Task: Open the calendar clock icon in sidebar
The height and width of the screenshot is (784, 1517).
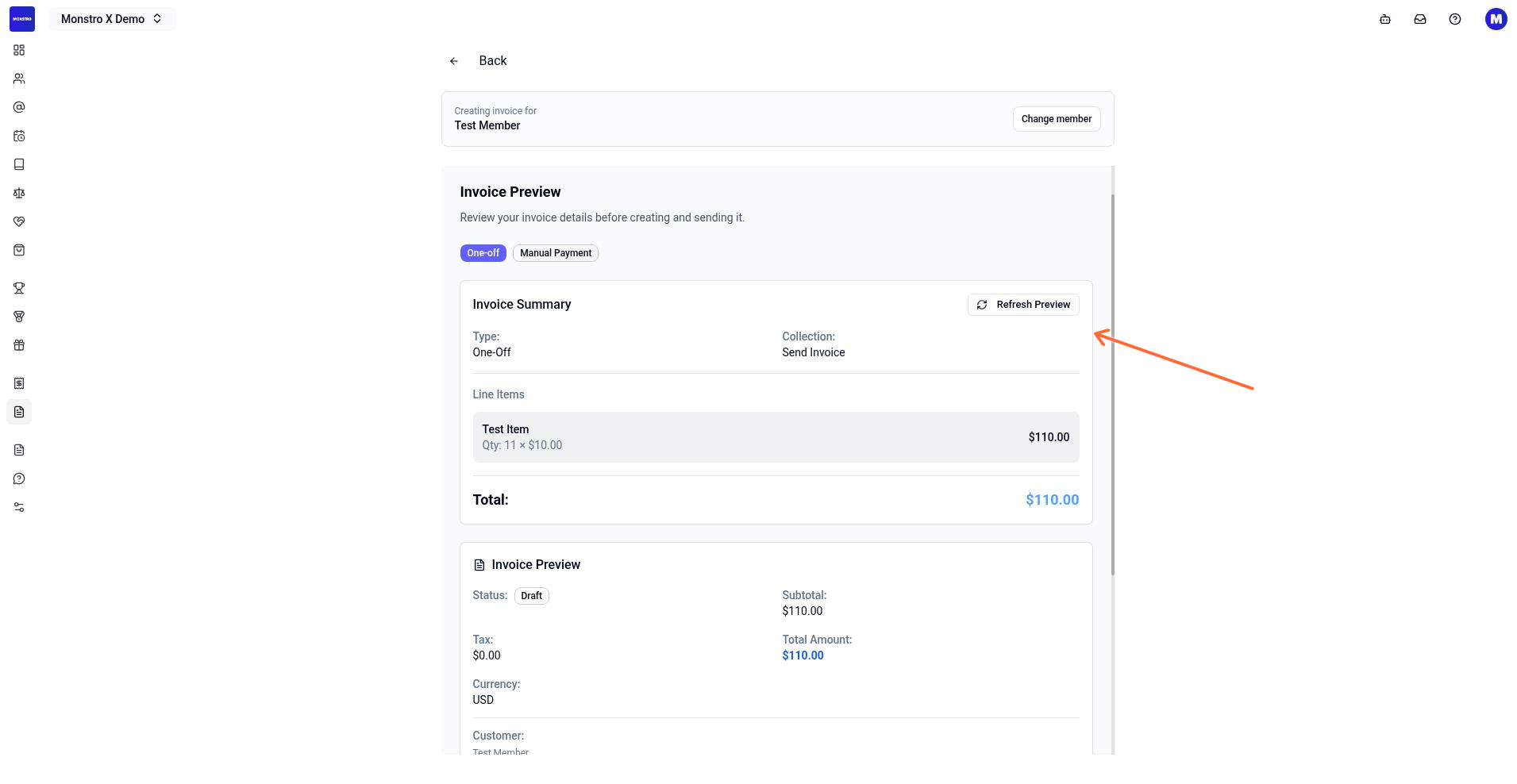Action: [19, 136]
